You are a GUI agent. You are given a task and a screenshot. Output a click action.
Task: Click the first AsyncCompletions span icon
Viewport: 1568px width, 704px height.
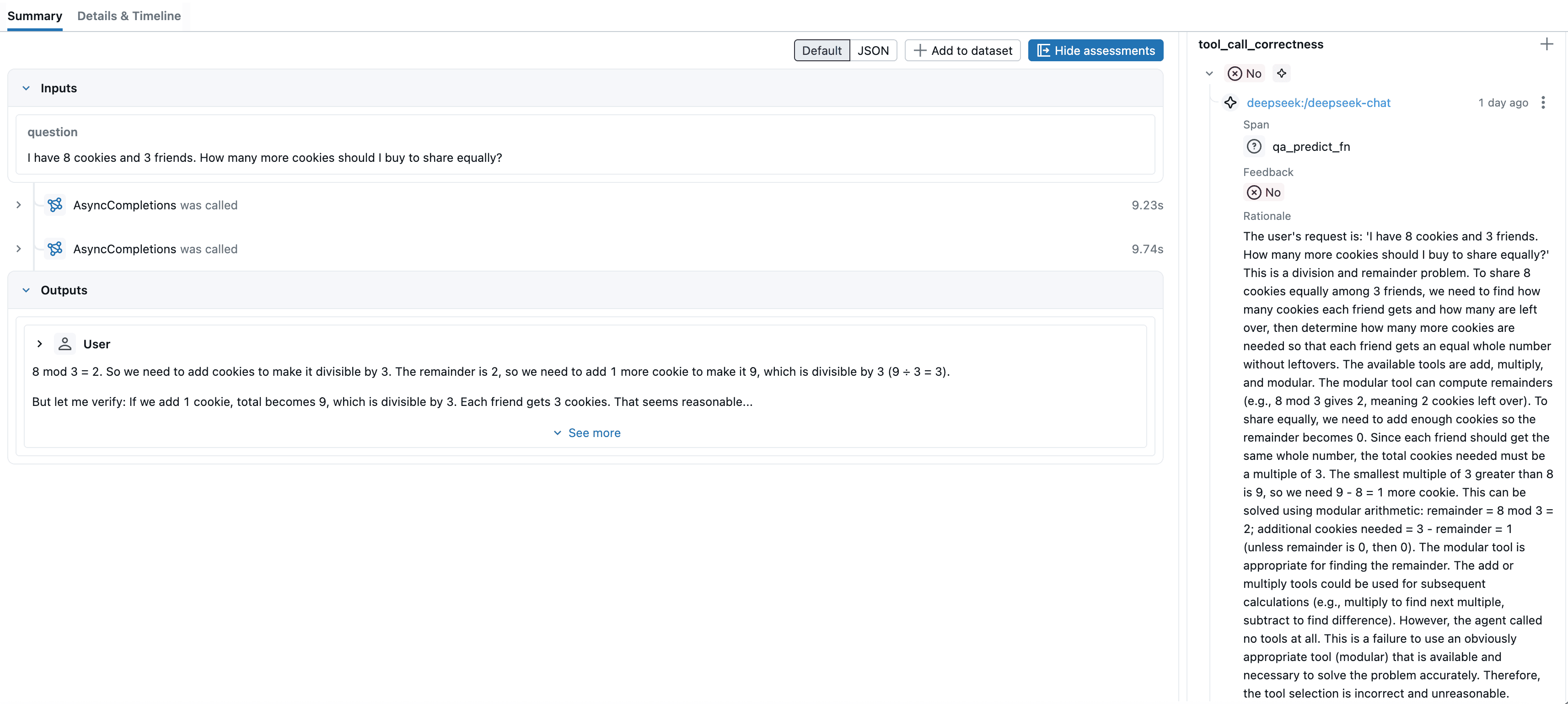[x=55, y=205]
